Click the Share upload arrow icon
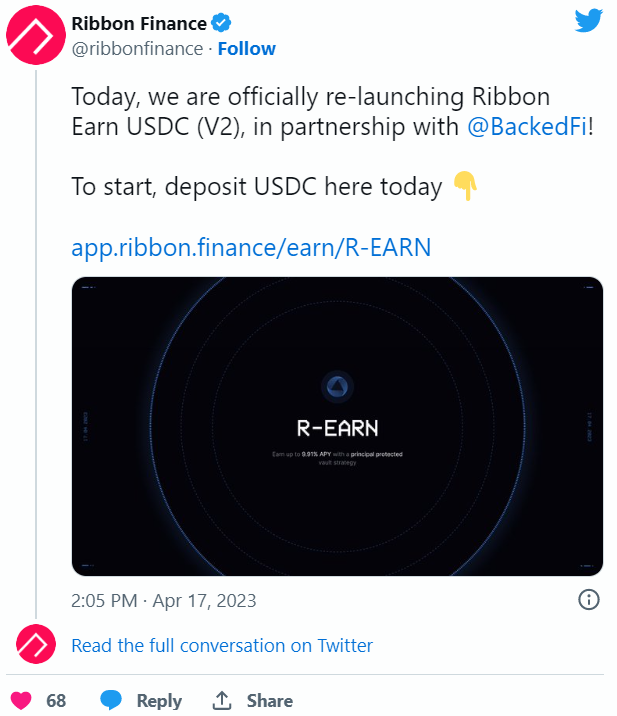The width and height of the screenshot is (617, 716). (x=222, y=700)
